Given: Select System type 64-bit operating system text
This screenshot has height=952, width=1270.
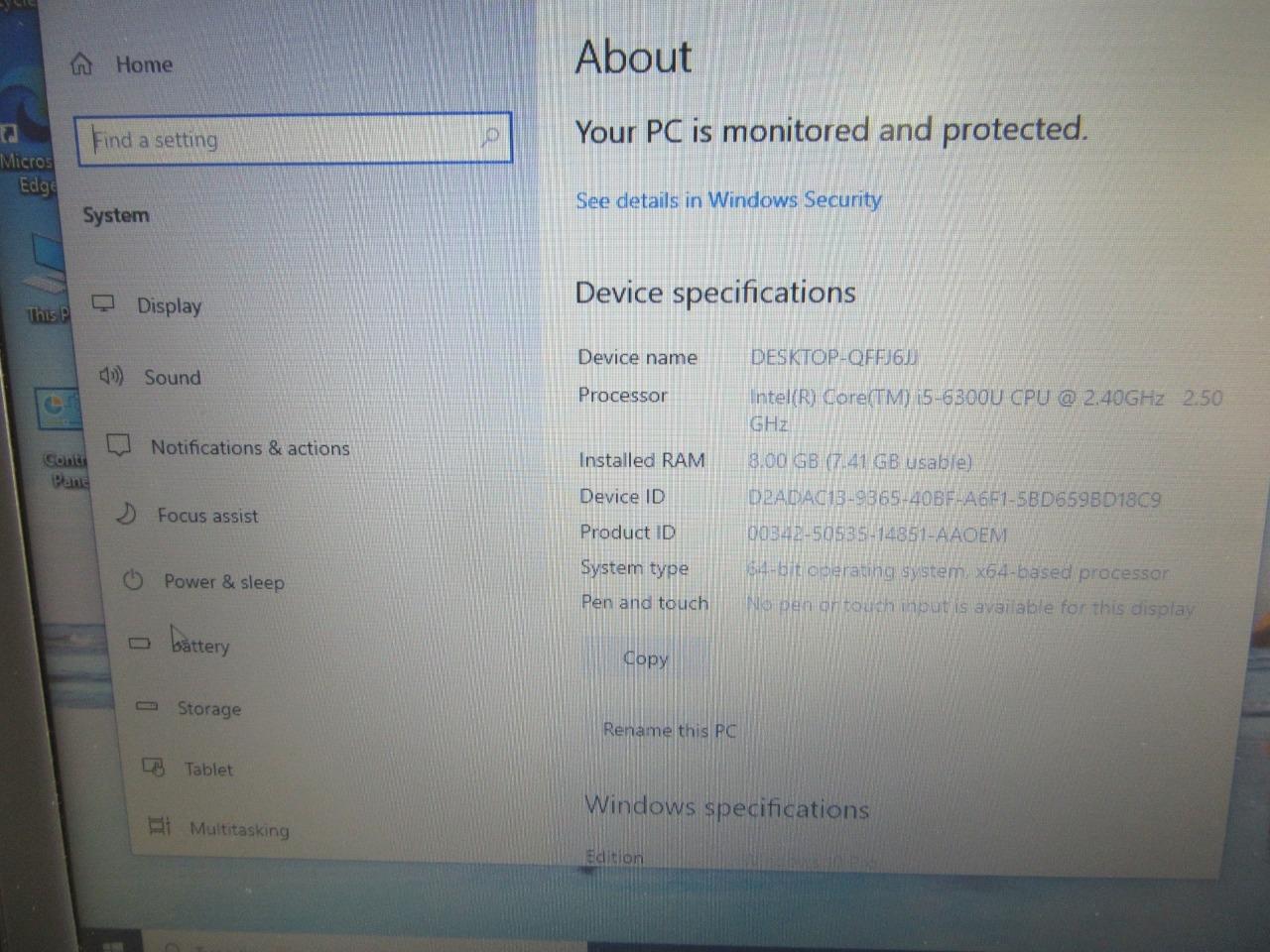Looking at the screenshot, I should click(957, 571).
